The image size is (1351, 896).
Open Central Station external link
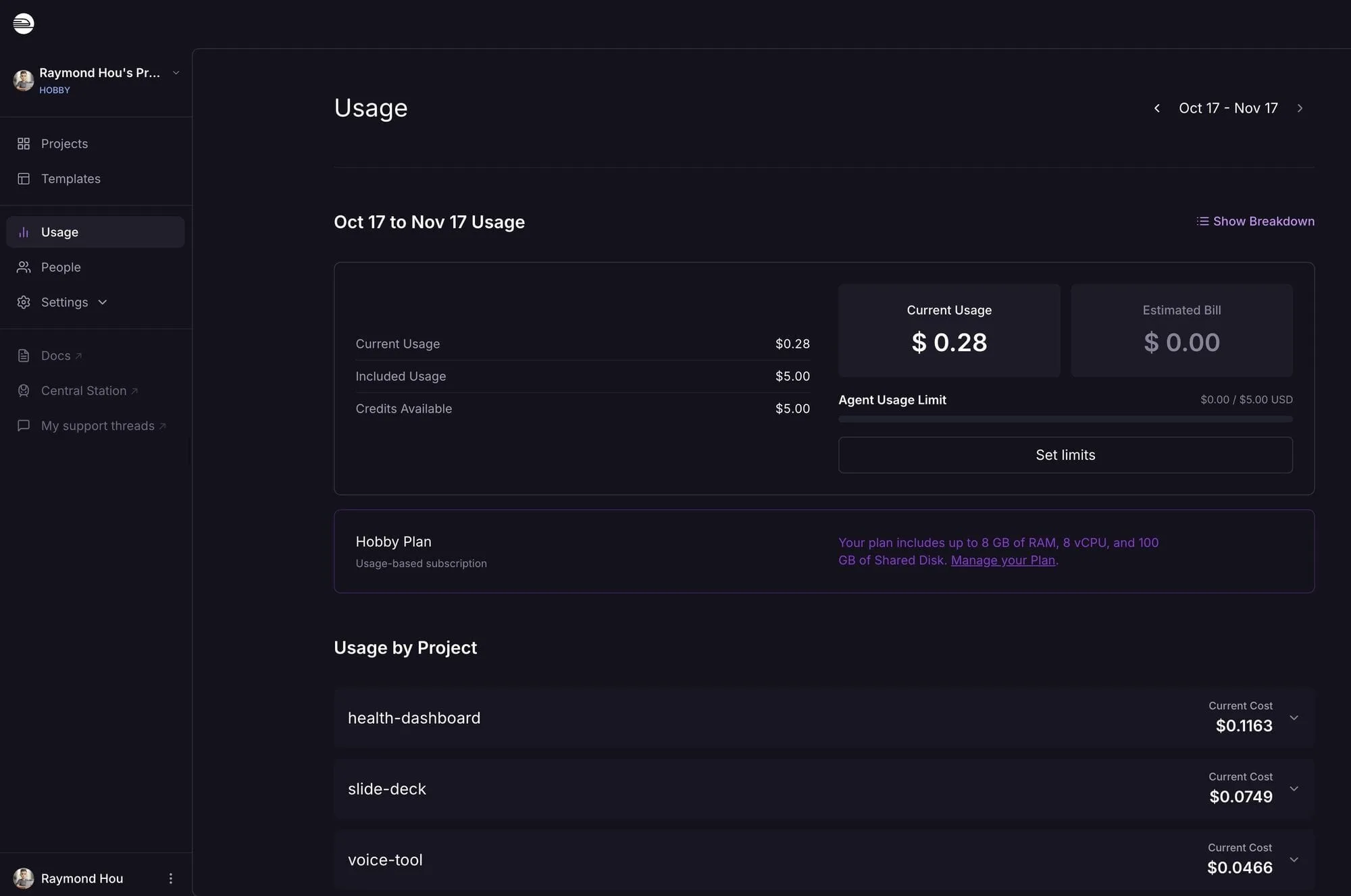(x=95, y=391)
